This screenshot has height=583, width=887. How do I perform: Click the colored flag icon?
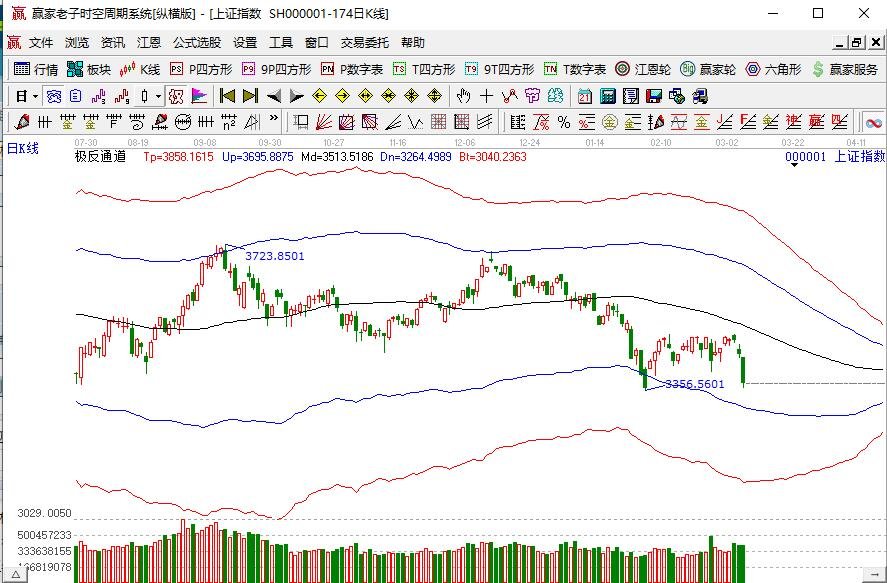tap(199, 96)
